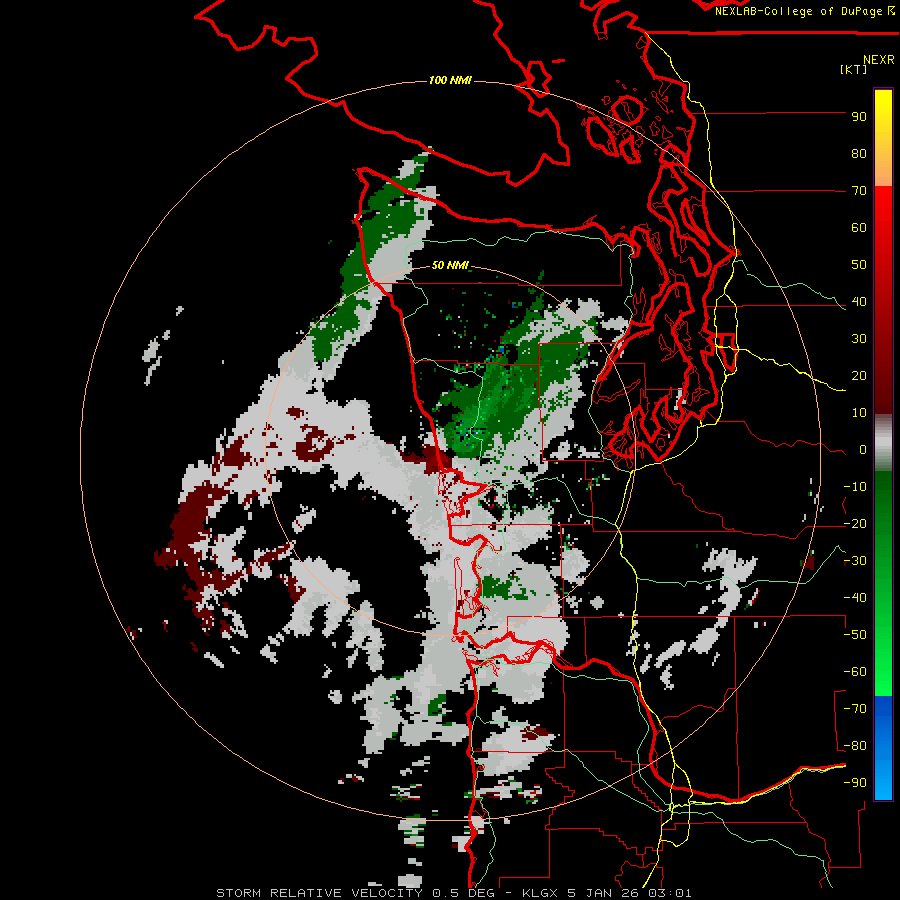This screenshot has height=900, width=900.
Task: Click the positive 70 knot scale label
Action: 859,191
